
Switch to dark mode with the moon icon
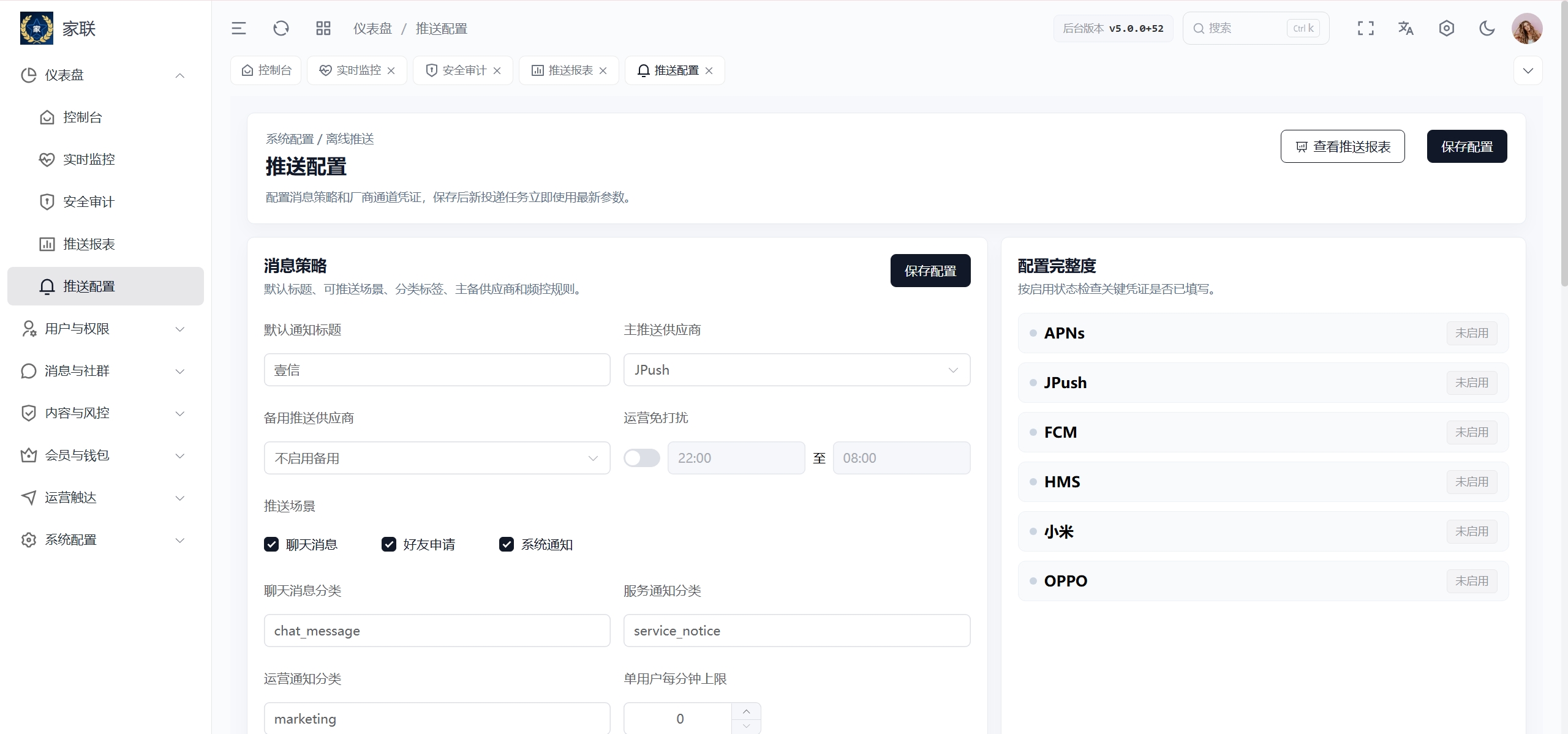click(x=1487, y=28)
